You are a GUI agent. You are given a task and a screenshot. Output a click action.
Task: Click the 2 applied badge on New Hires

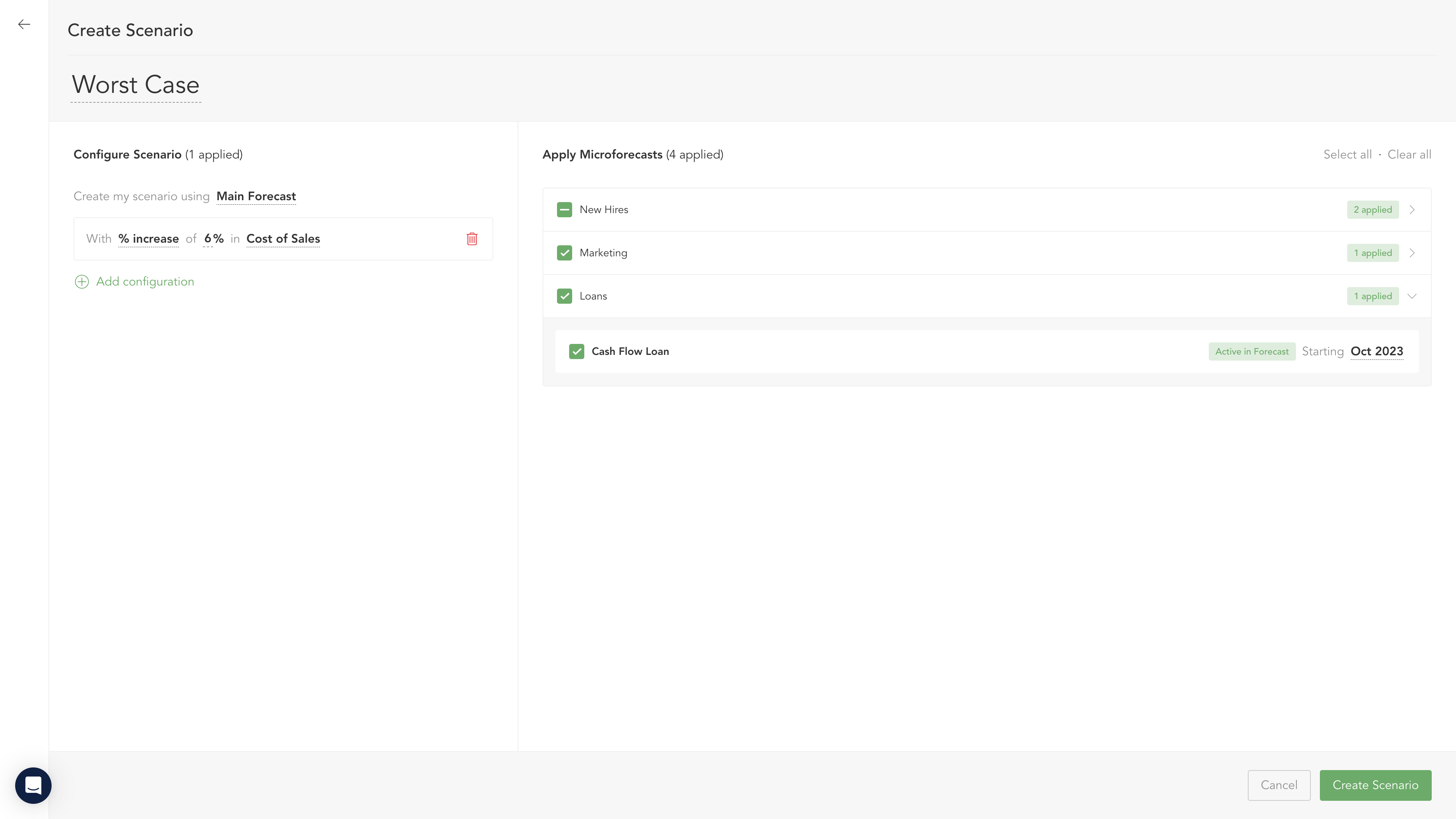pyautogui.click(x=1372, y=210)
